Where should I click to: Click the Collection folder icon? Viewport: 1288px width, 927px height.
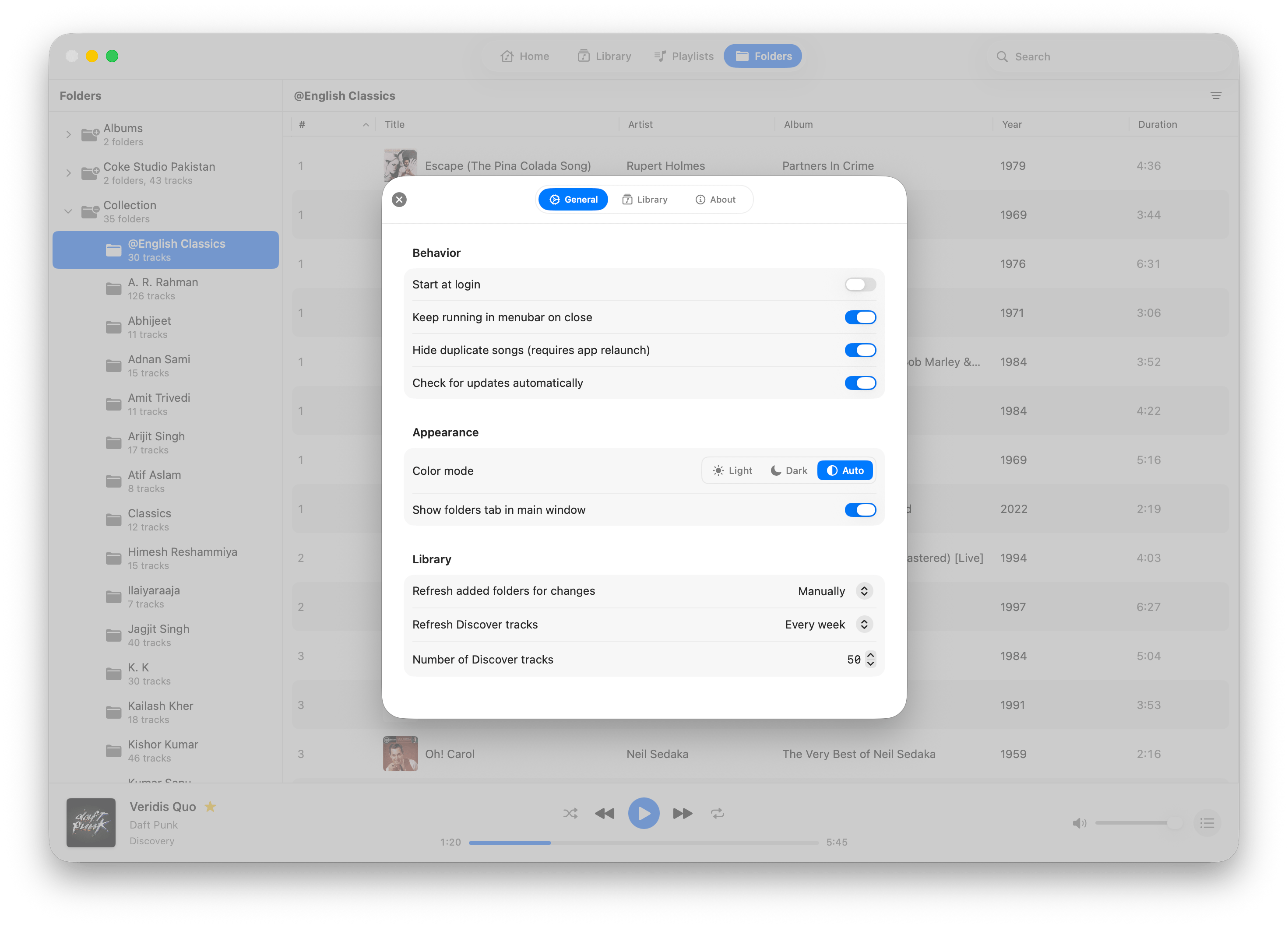pos(90,212)
